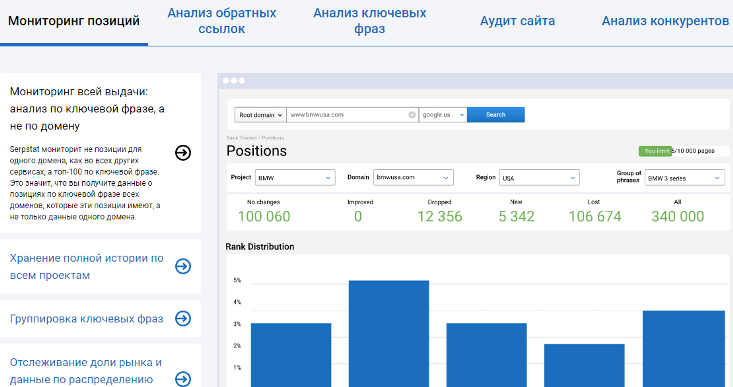Open the Анализ конкурентов tab
The image size is (733, 387).
pos(665,21)
